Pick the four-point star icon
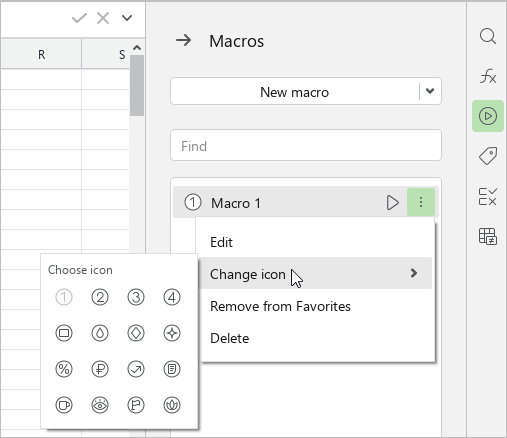 point(172,333)
